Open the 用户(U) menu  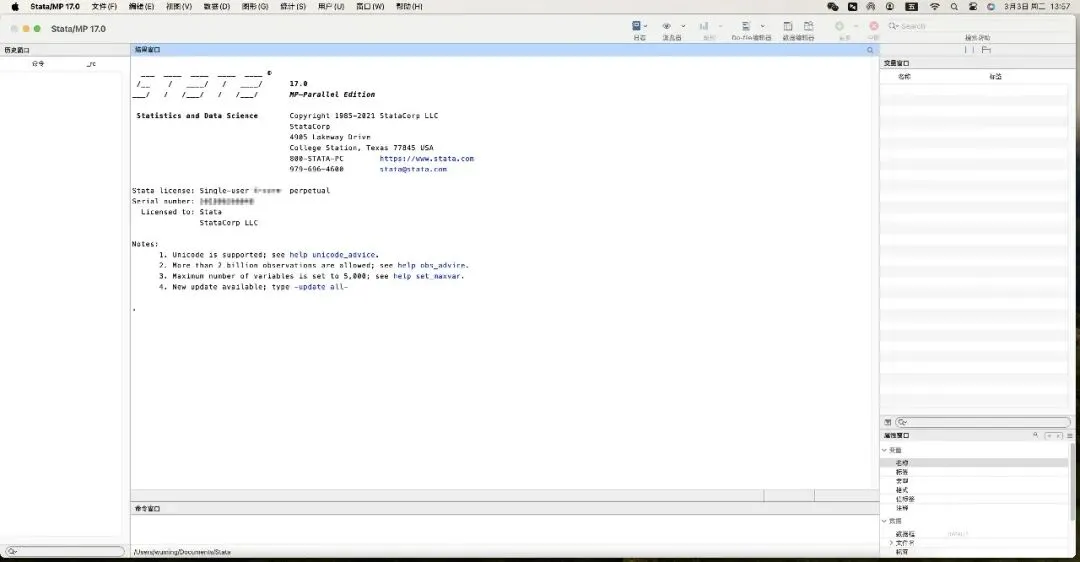(331, 6)
